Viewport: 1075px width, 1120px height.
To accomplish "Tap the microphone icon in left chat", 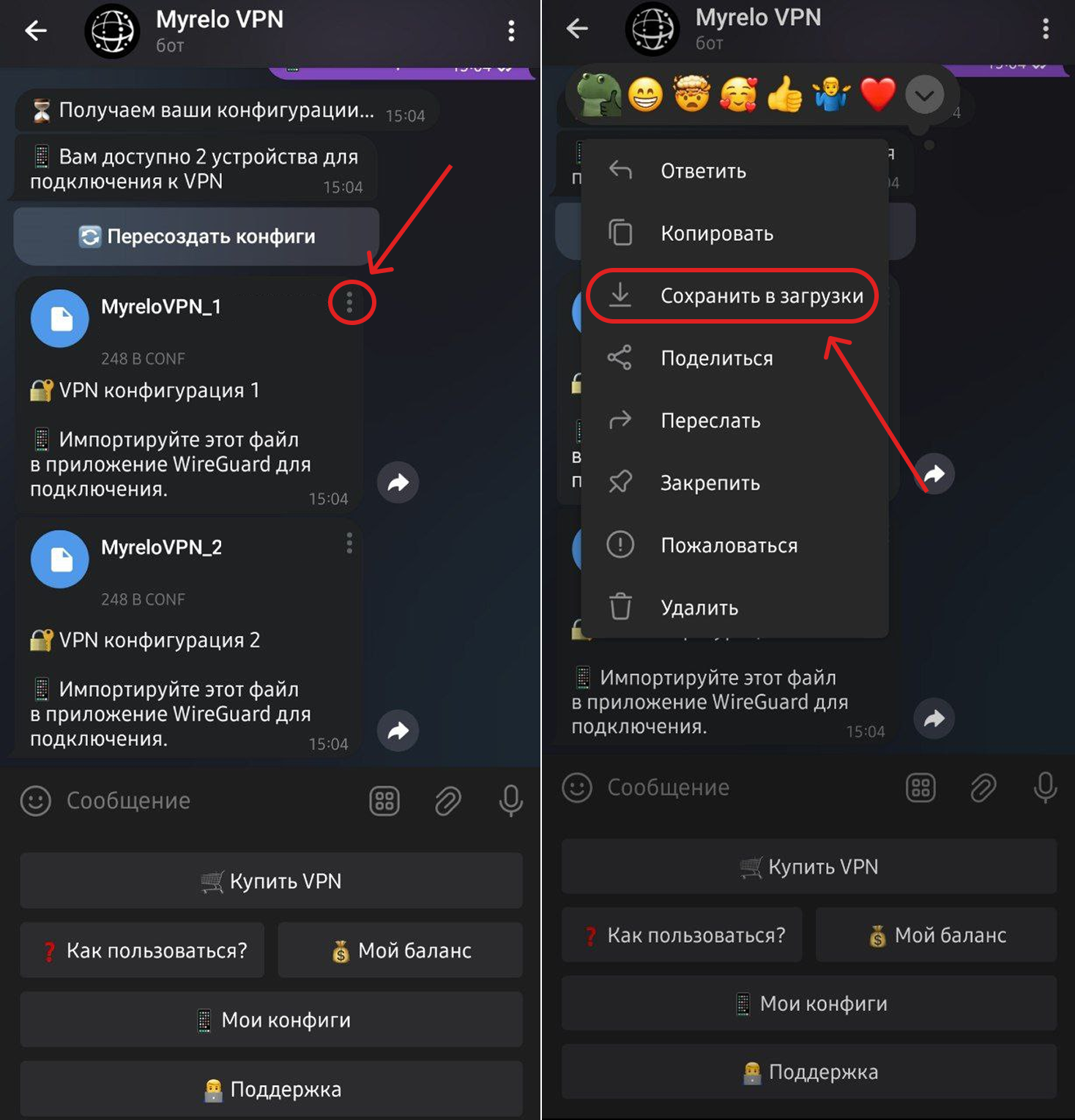I will (x=510, y=801).
